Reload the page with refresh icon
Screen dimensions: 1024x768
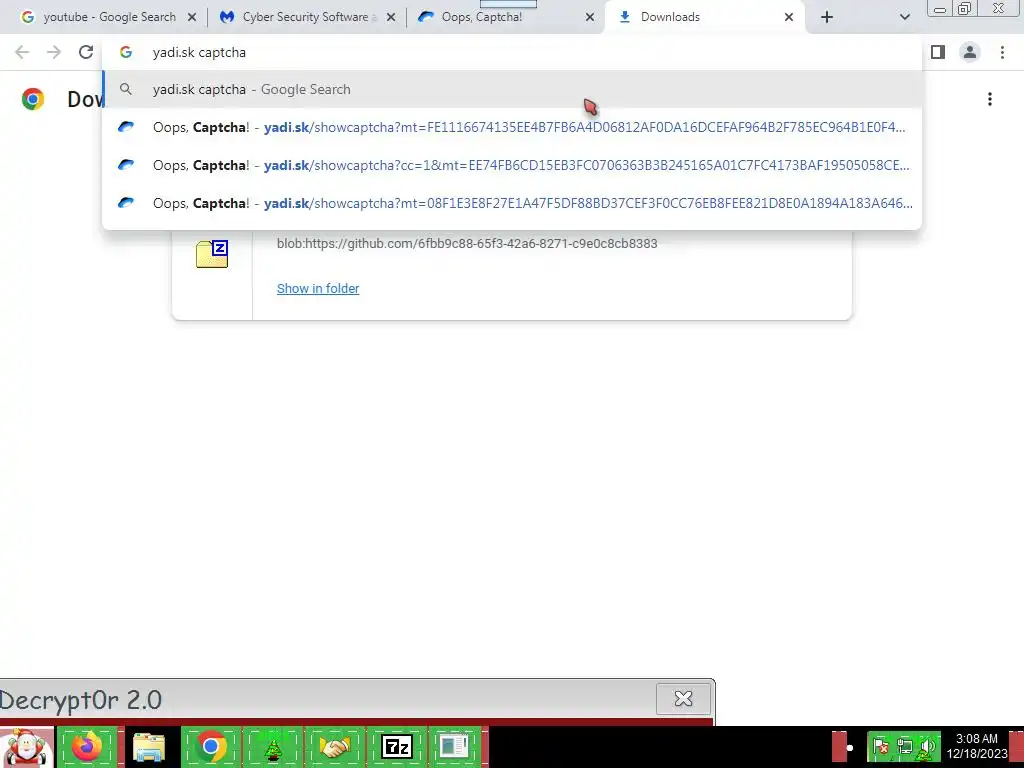click(x=86, y=52)
